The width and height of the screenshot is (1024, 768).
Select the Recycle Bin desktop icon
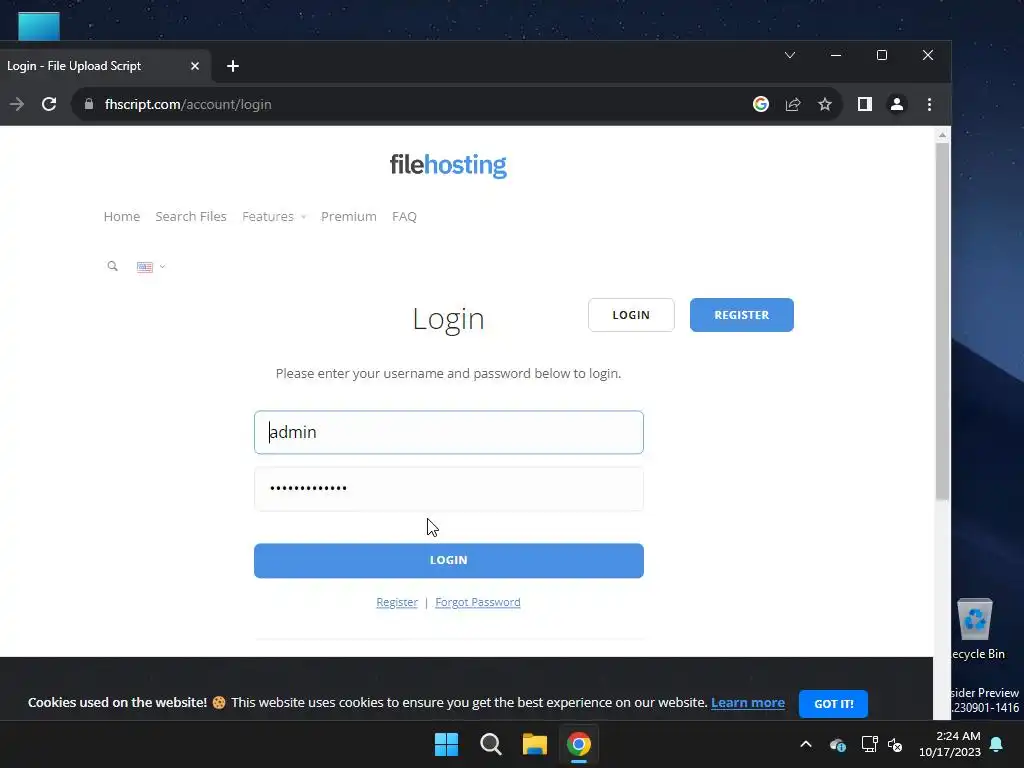[x=976, y=630]
